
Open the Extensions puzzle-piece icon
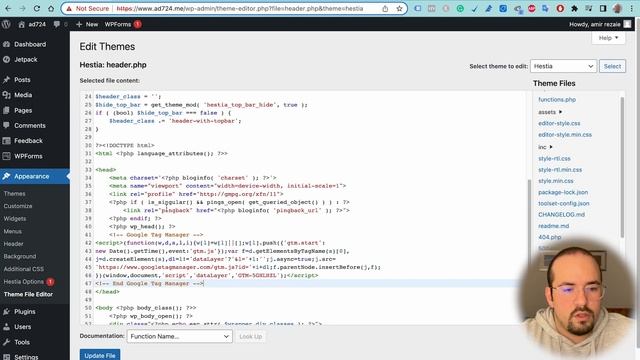pyautogui.click(x=574, y=8)
